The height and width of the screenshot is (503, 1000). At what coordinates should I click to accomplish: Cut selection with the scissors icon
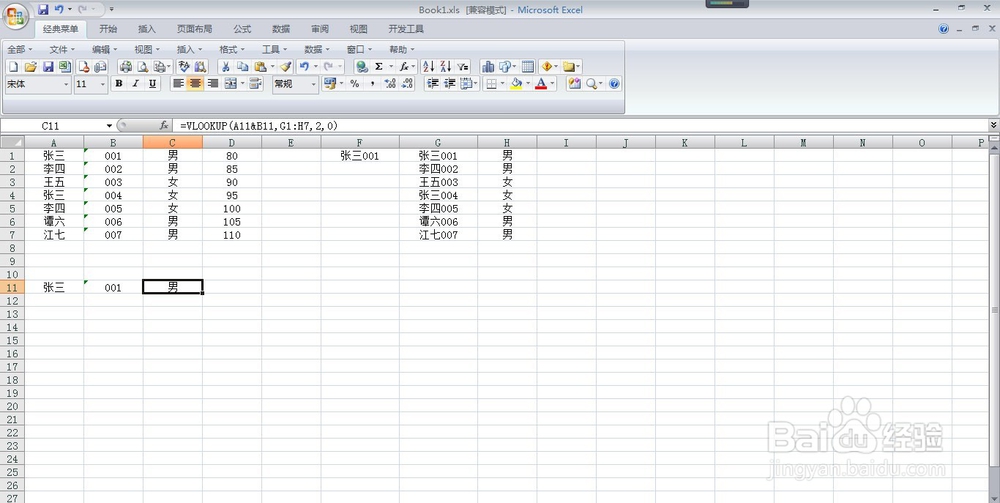226,66
